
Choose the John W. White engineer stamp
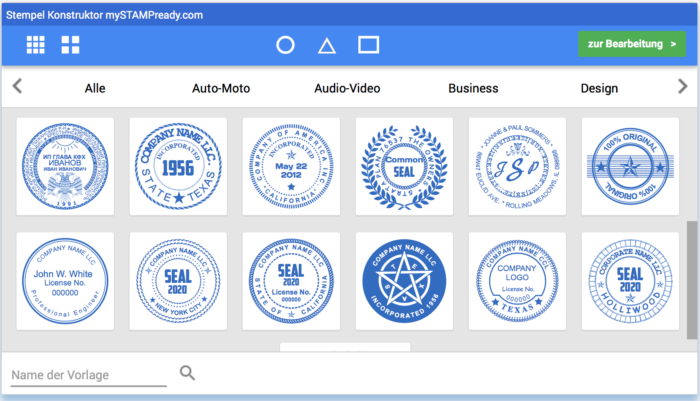pos(65,281)
